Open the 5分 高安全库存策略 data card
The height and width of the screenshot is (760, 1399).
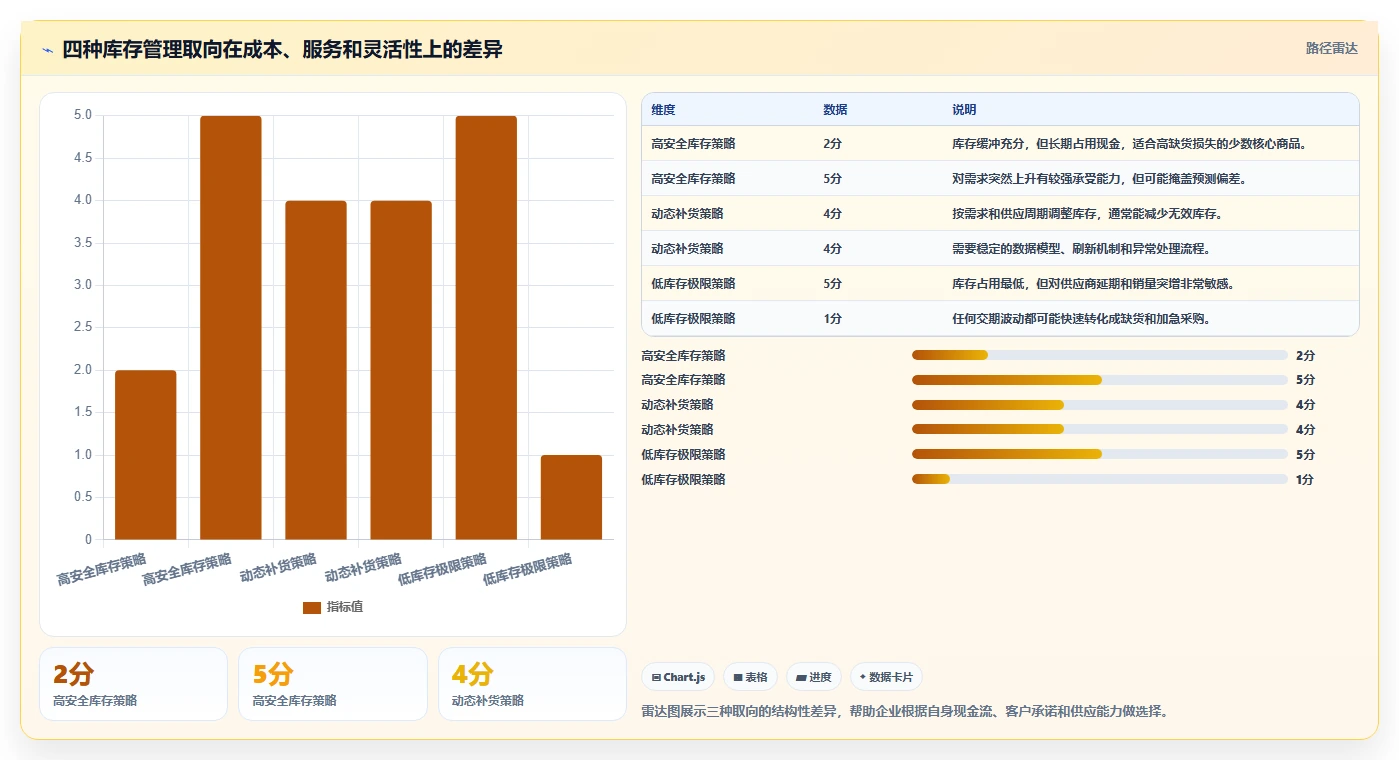(332, 684)
